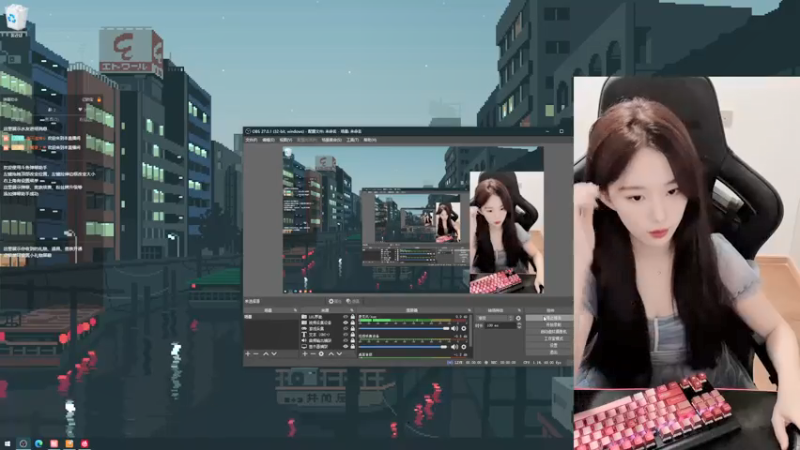Open the Windows Start menu
The image size is (800, 450).
(7, 444)
